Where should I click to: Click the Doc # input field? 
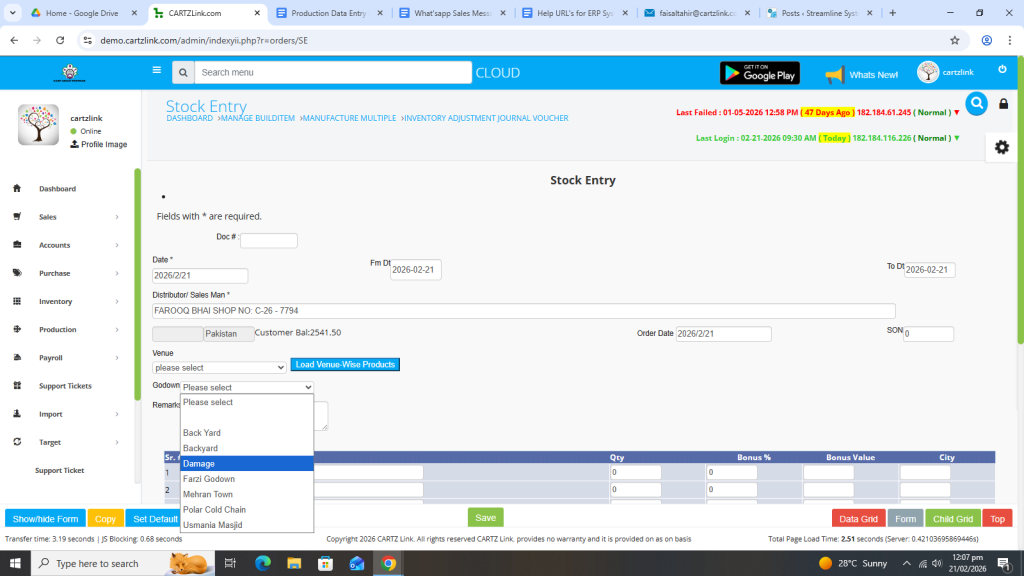[268, 241]
